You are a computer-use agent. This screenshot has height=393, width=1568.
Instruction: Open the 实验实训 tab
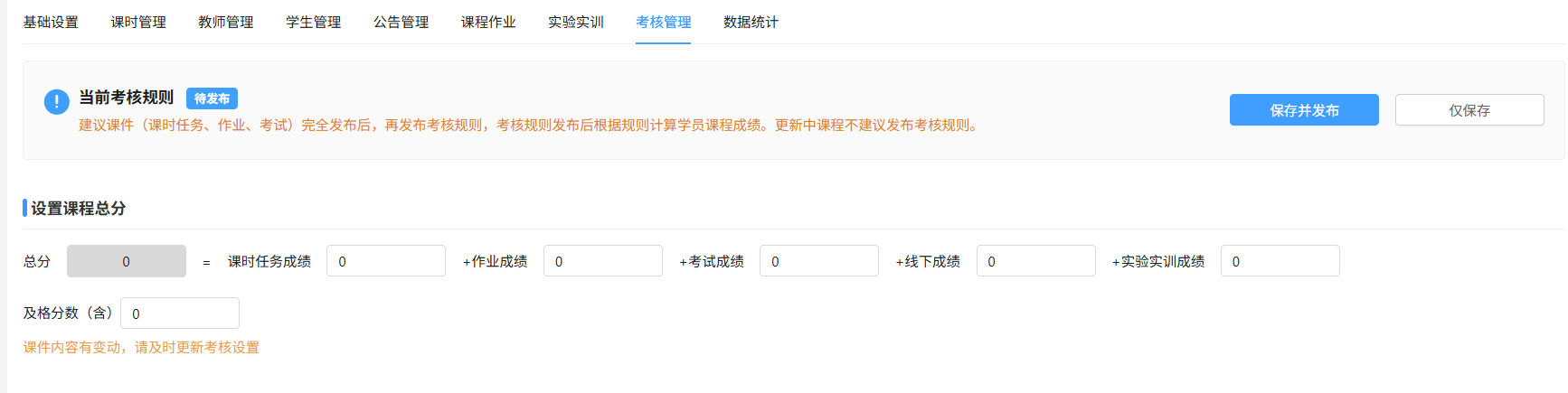[576, 23]
